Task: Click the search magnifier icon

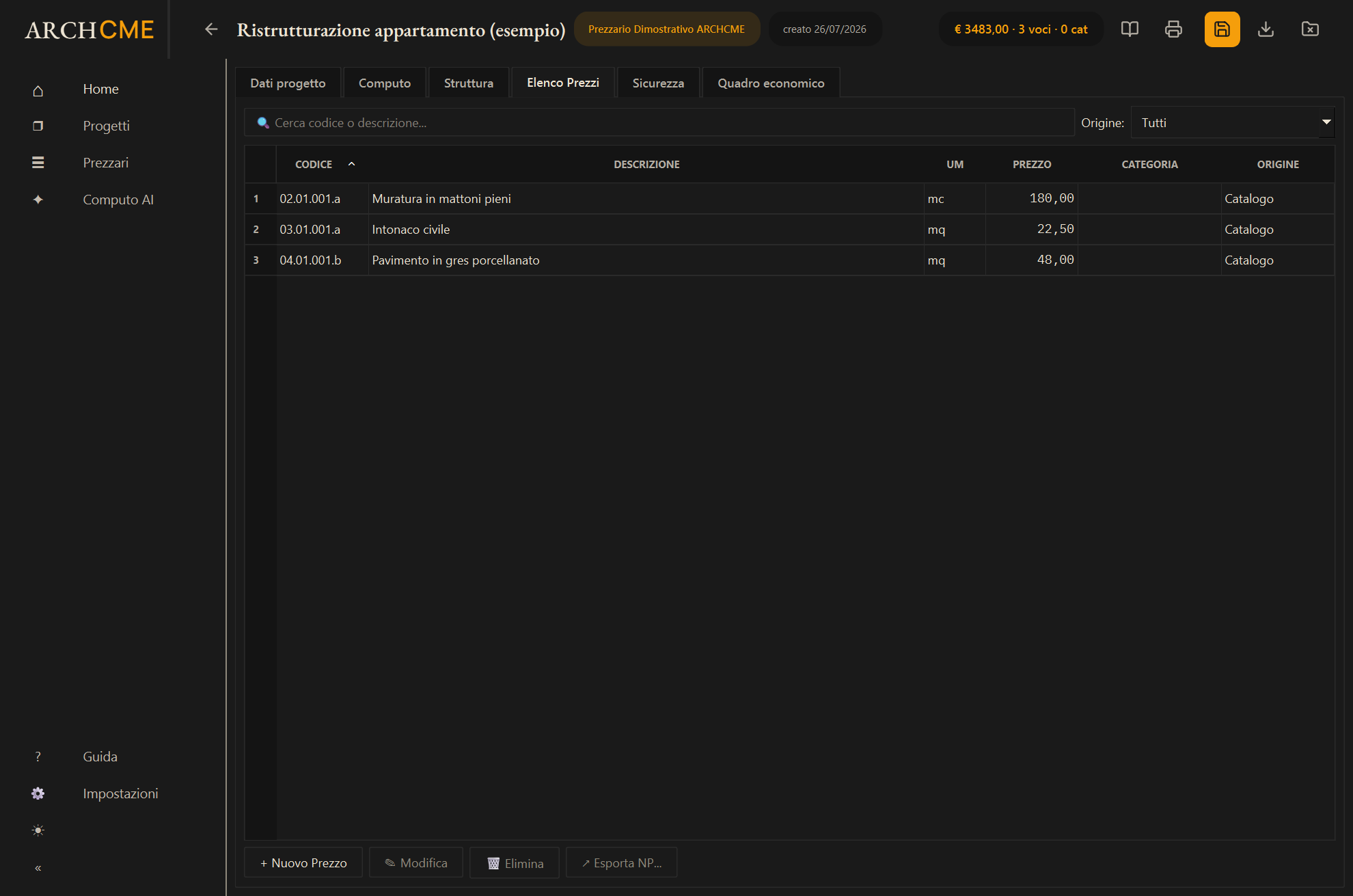Action: [262, 123]
